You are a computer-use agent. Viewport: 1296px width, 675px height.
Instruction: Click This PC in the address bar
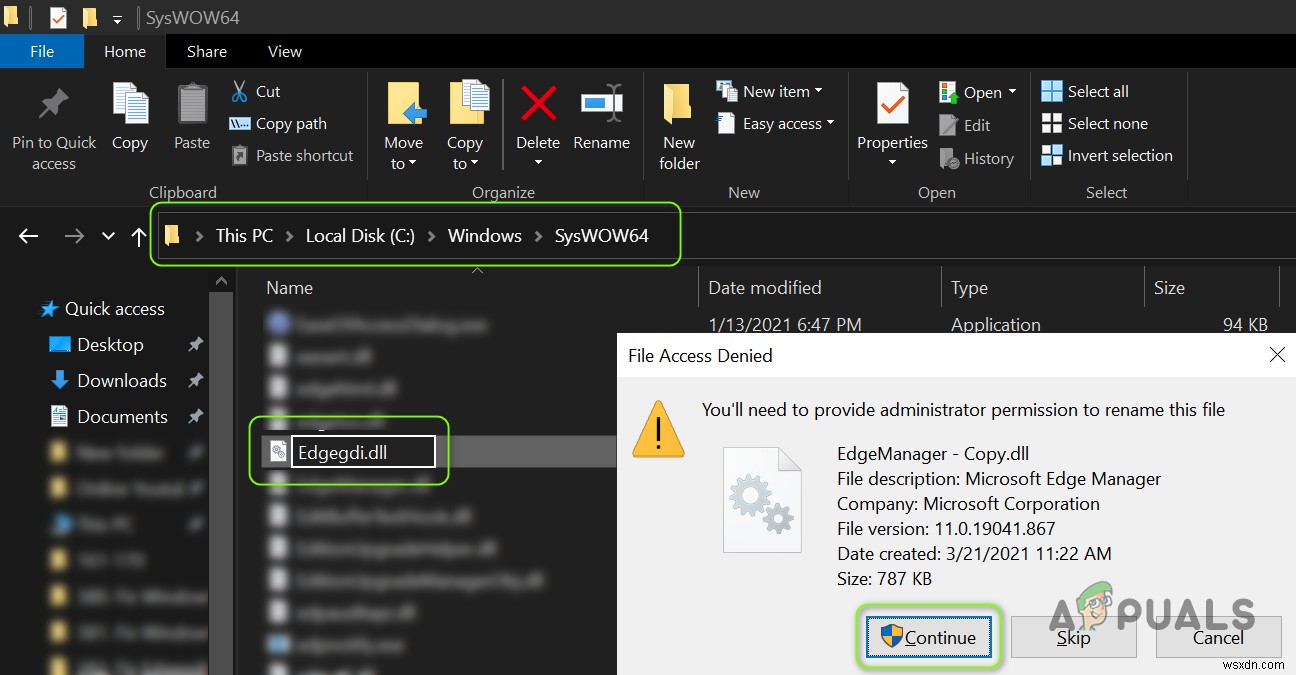tap(244, 236)
